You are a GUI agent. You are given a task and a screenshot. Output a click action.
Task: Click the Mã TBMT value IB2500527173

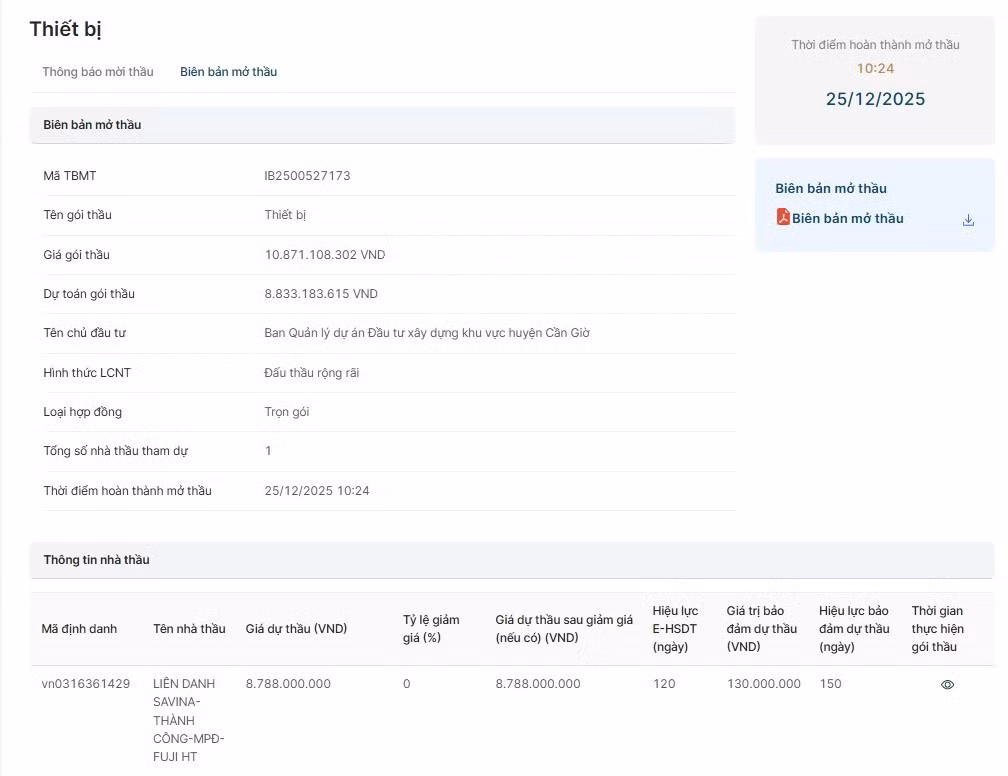pyautogui.click(x=307, y=176)
